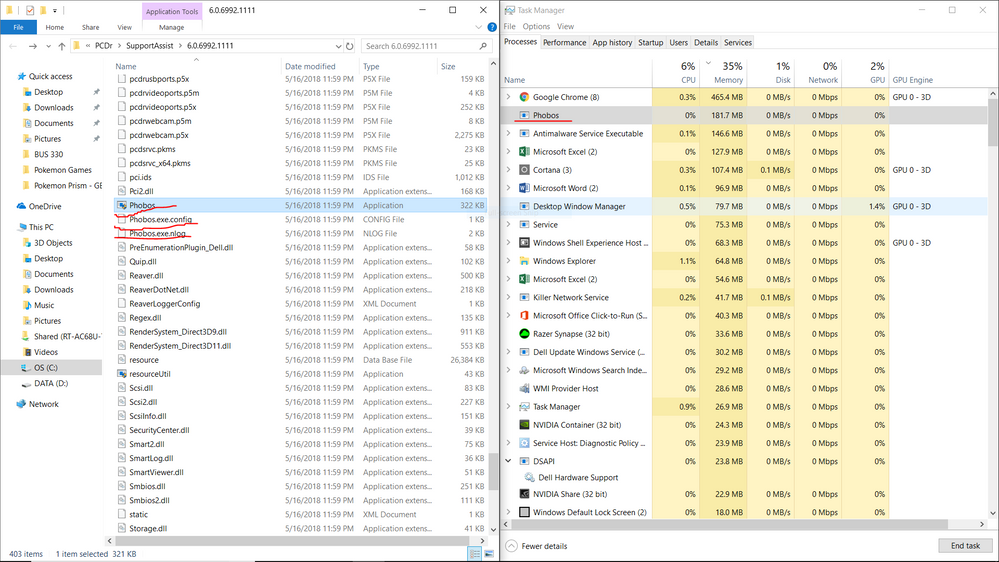This screenshot has height=562, width=999.
Task: Expand the Microsoft Word (2) group
Action: (x=508, y=188)
